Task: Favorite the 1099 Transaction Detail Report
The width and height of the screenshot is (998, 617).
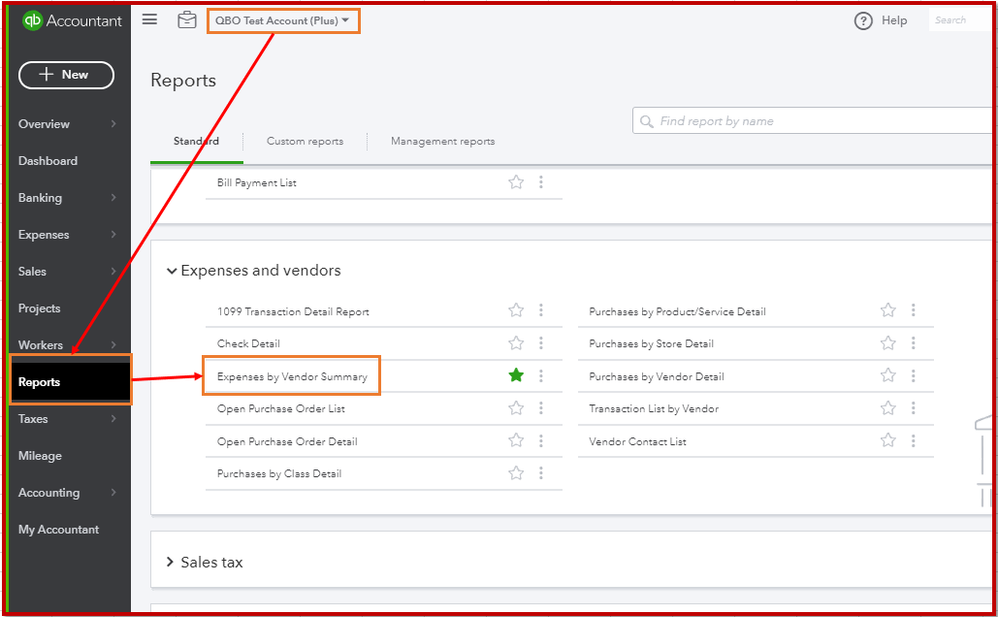Action: (516, 311)
